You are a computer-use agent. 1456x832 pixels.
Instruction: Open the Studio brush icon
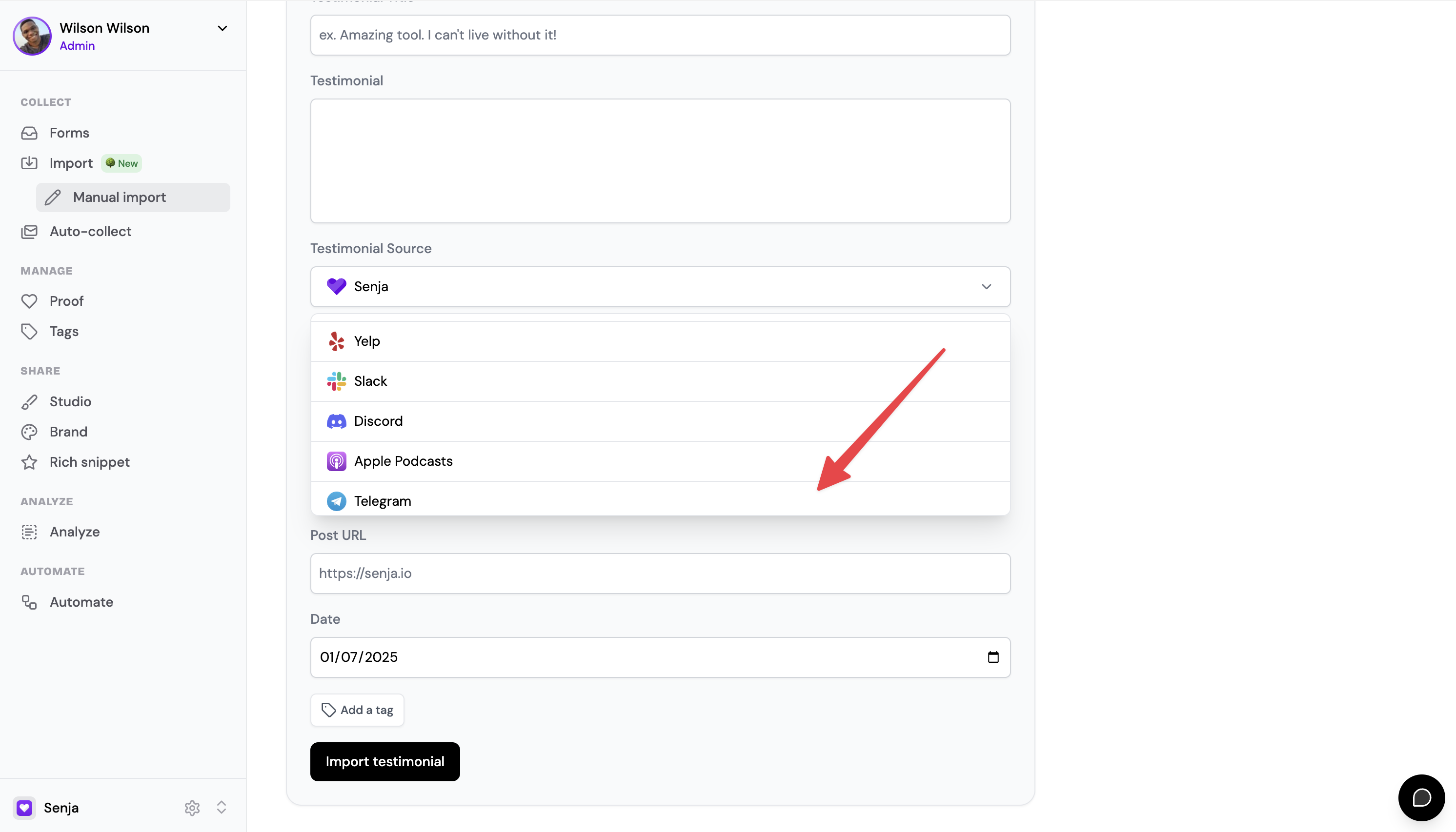pos(29,402)
